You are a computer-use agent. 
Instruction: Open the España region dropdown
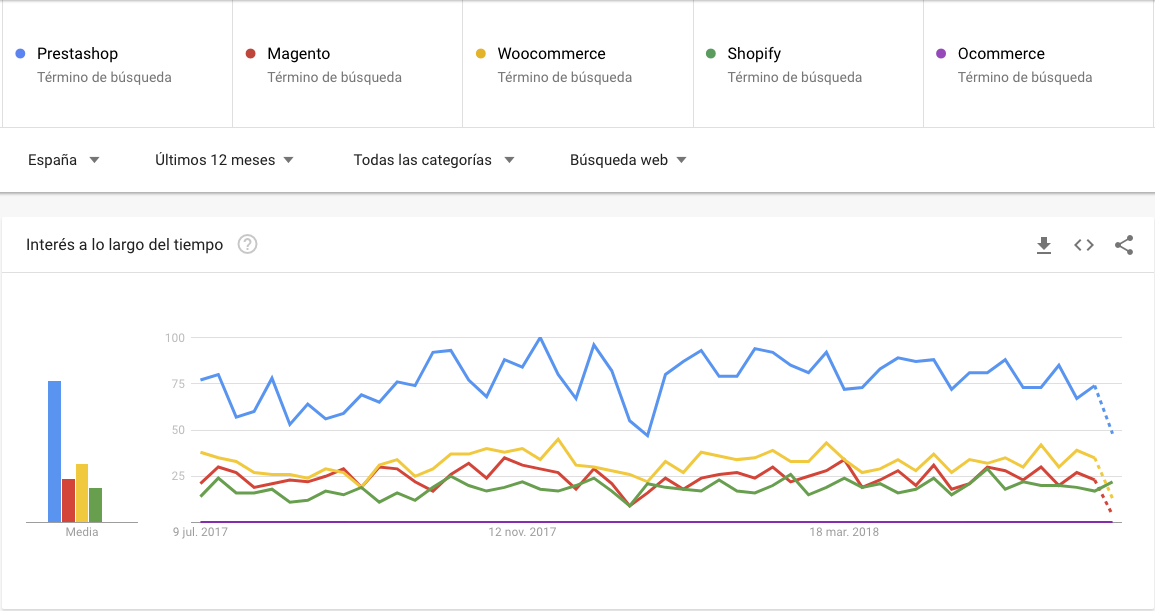tap(64, 160)
